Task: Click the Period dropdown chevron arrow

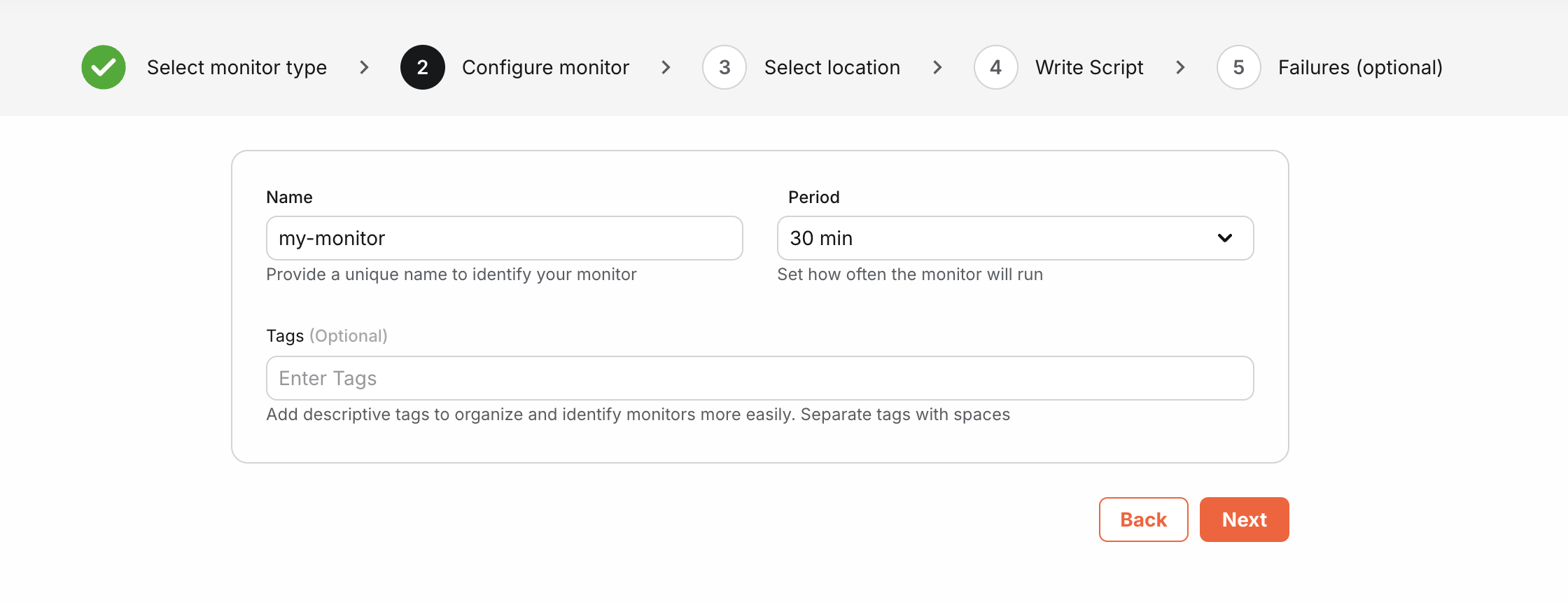Action: point(1225,238)
